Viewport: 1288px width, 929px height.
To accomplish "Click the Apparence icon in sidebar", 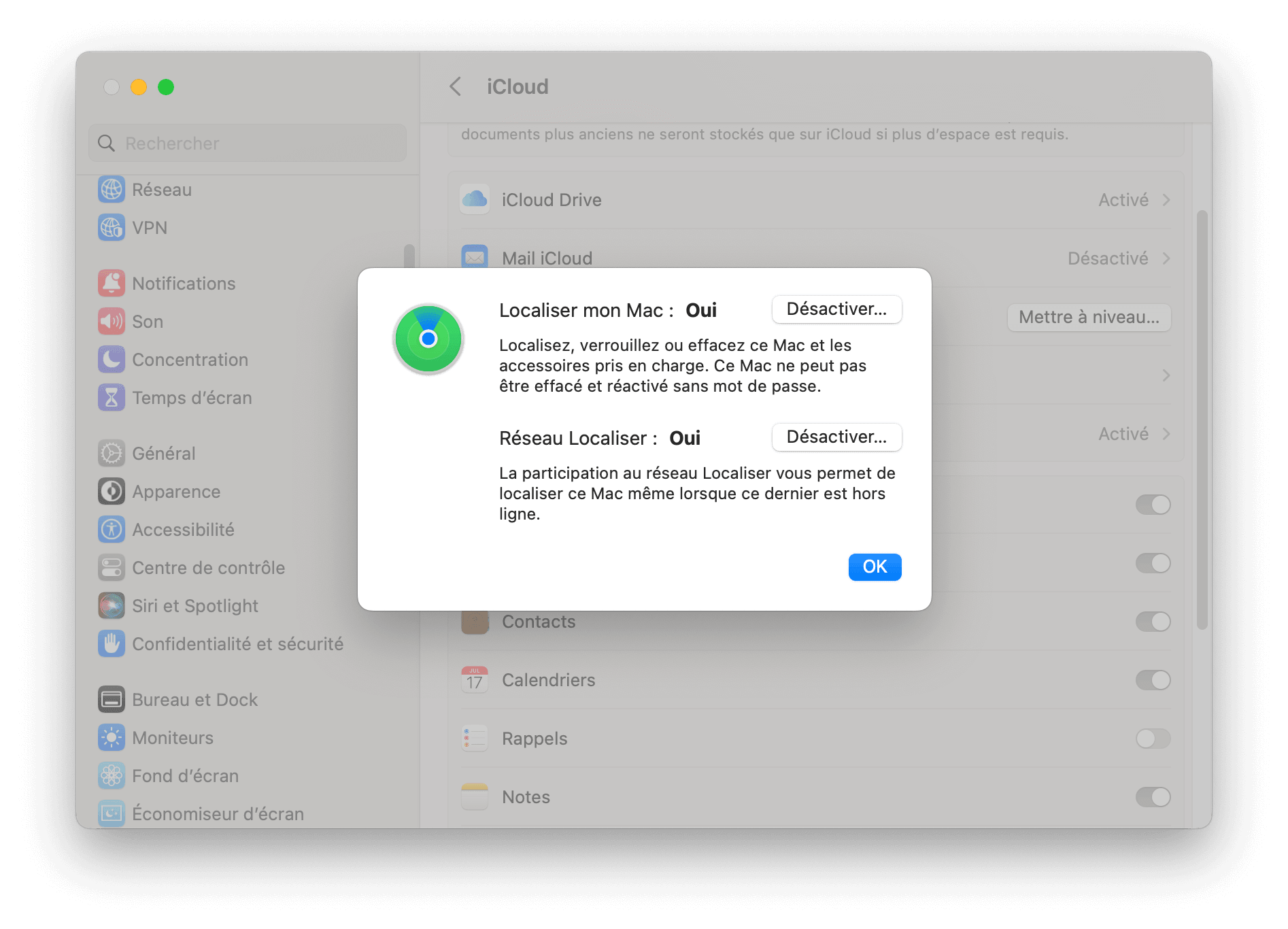I will click(x=112, y=491).
